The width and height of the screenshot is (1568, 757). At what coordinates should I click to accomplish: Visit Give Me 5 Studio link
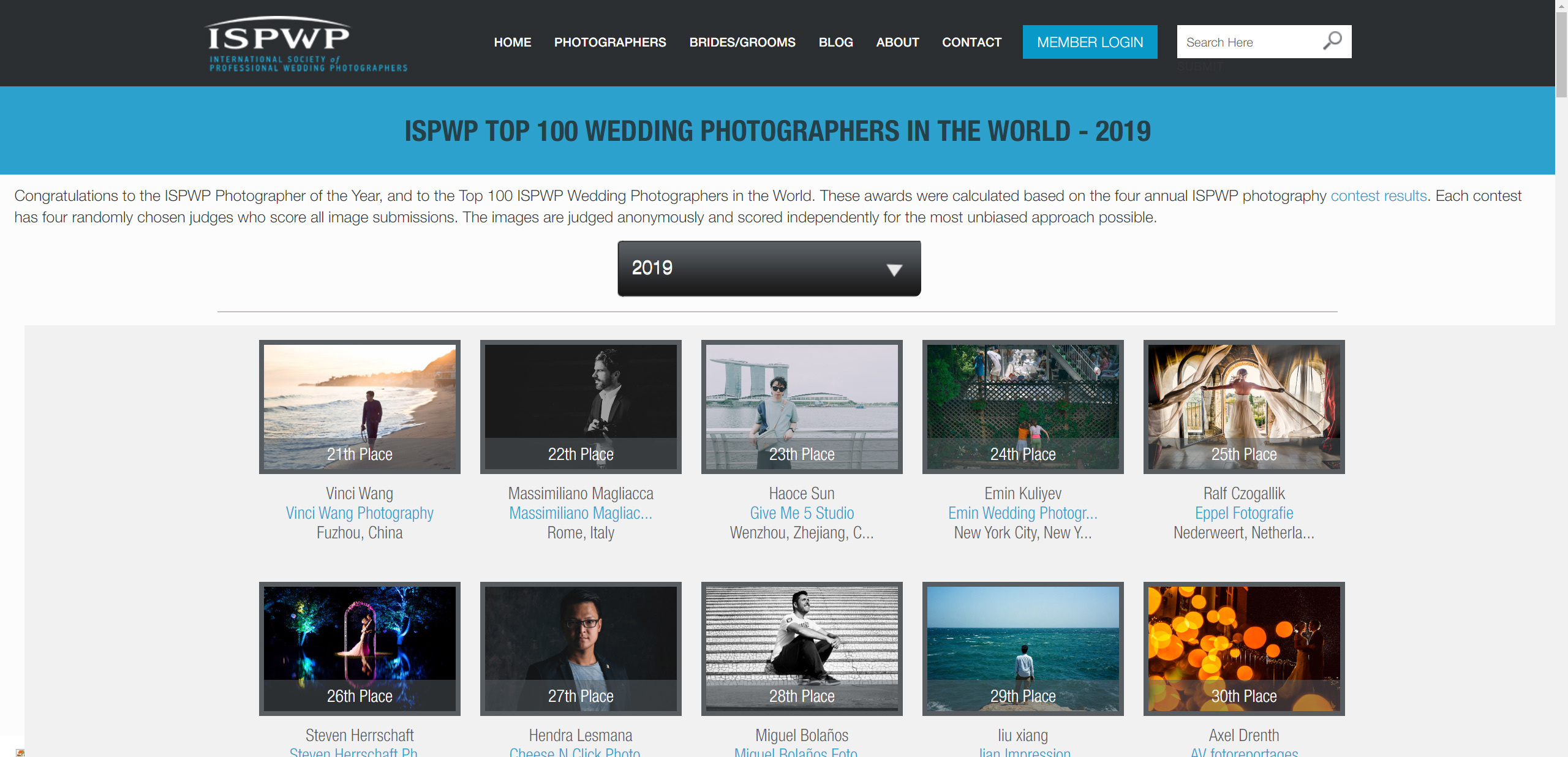tap(802, 513)
